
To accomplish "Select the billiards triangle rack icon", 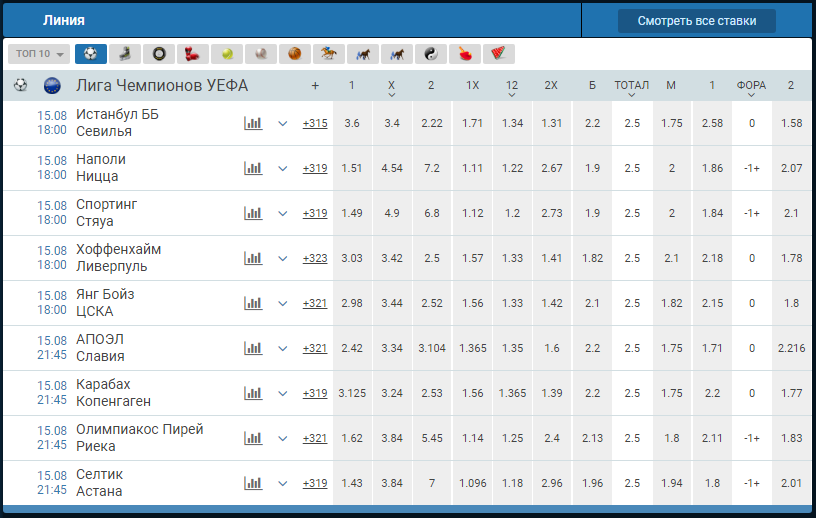I will (x=499, y=54).
